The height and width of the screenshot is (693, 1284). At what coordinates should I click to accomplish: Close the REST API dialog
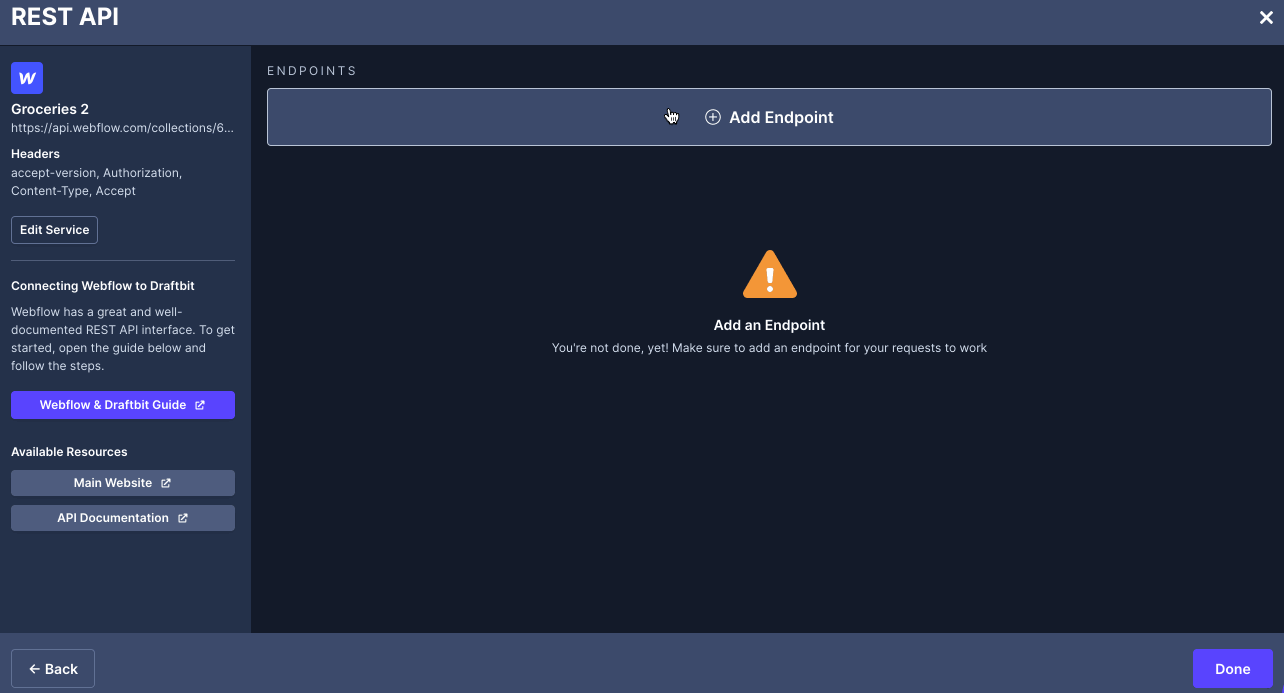pos(1266,18)
